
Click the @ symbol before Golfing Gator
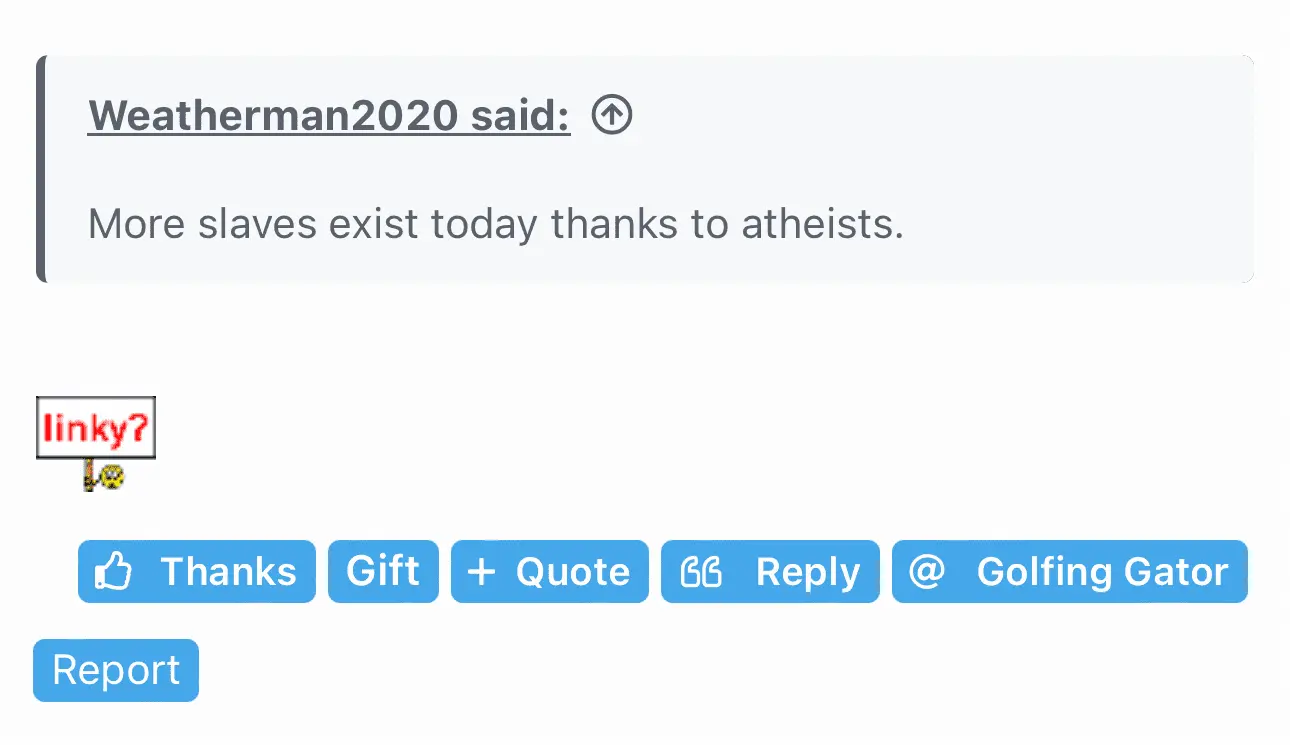(927, 572)
